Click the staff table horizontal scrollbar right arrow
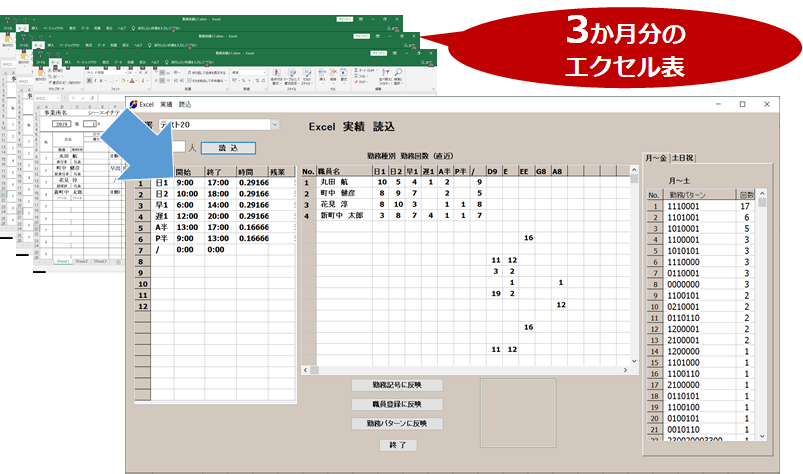The image size is (803, 474). (625, 370)
